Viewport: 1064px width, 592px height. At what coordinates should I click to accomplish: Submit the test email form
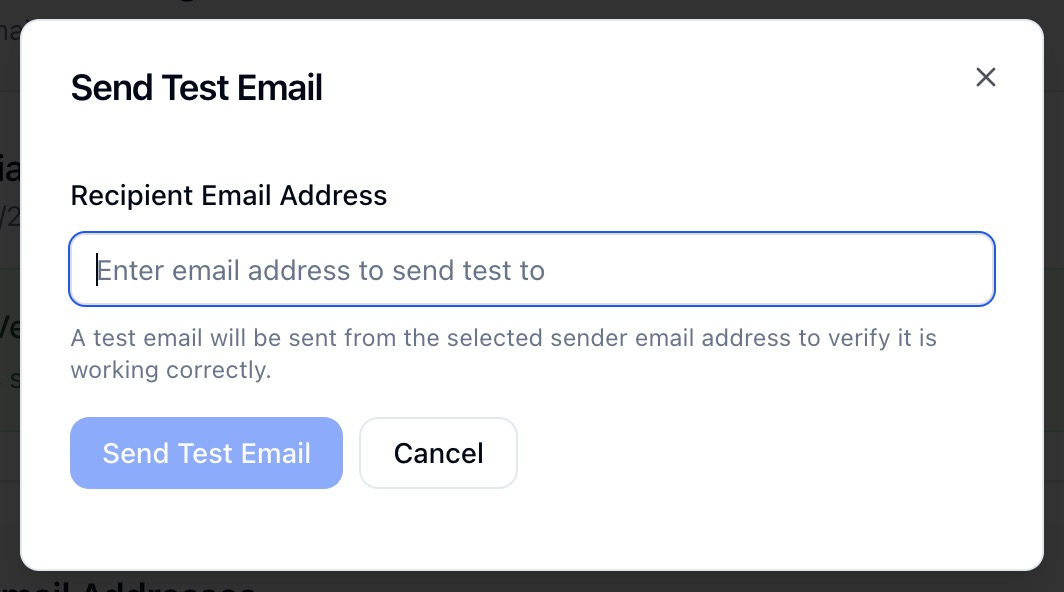(x=206, y=453)
